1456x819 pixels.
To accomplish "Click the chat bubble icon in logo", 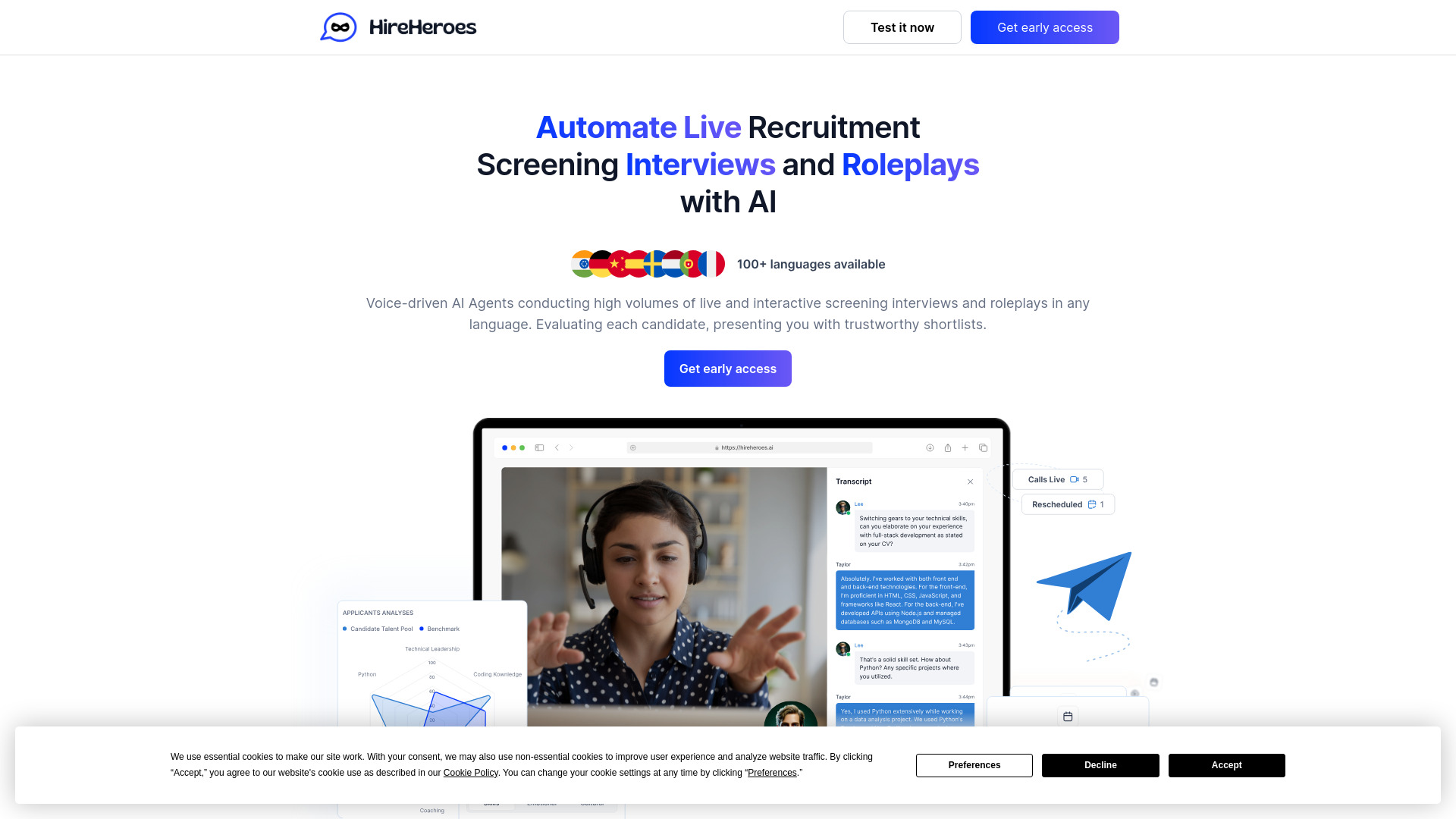I will (338, 27).
